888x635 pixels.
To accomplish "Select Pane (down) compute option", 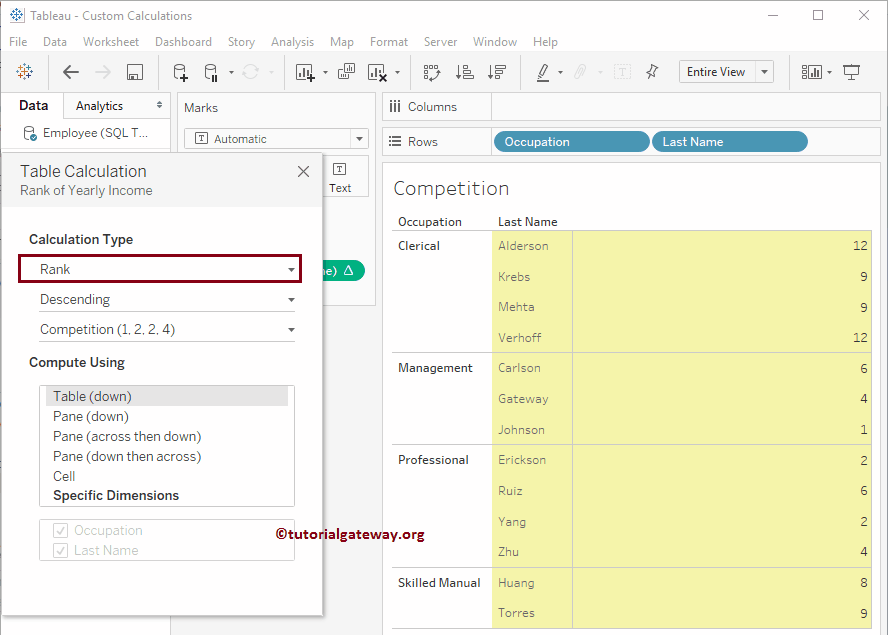I will coord(90,416).
